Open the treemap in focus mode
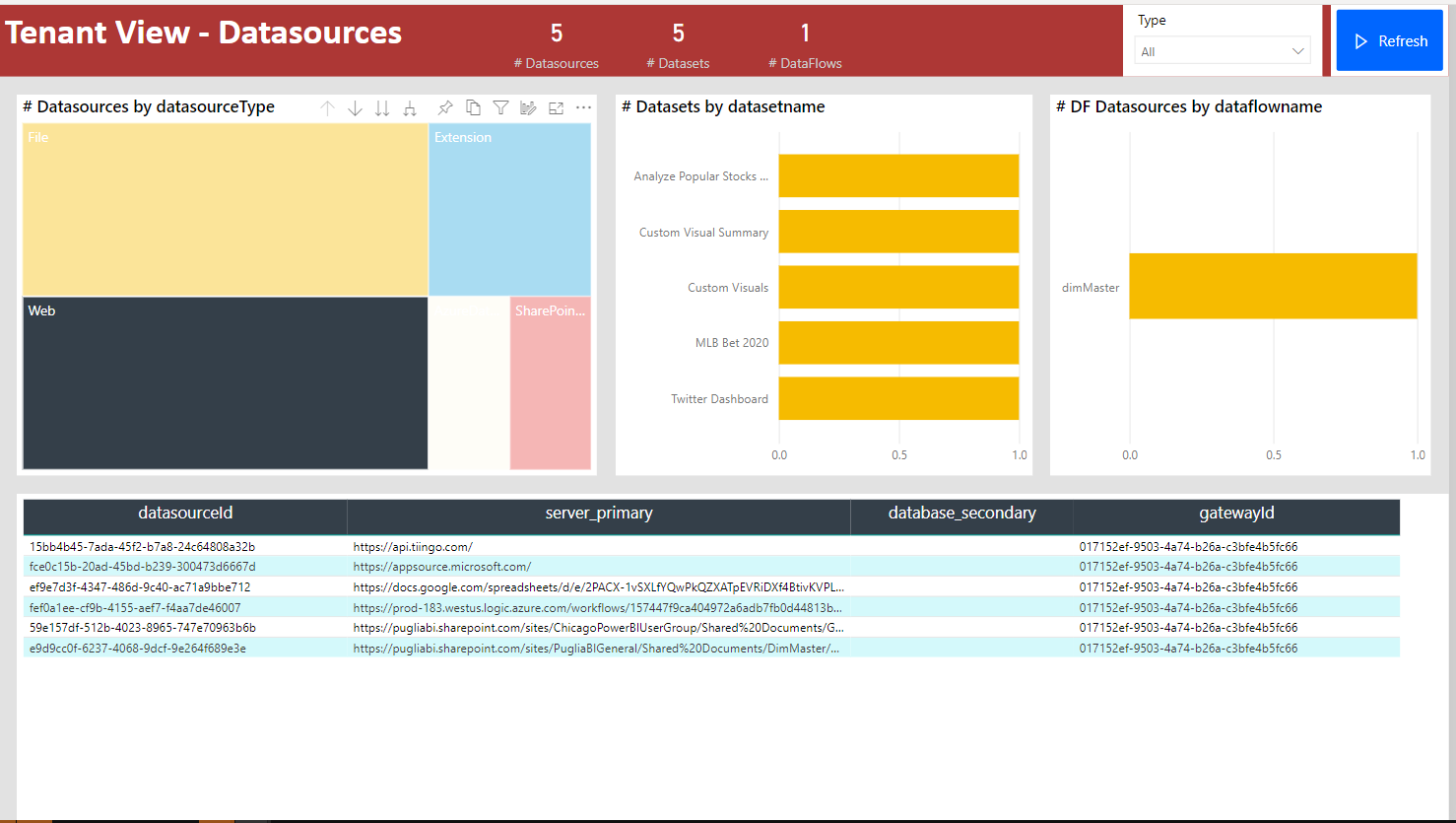Image resolution: width=1456 pixels, height=823 pixels. 556,107
